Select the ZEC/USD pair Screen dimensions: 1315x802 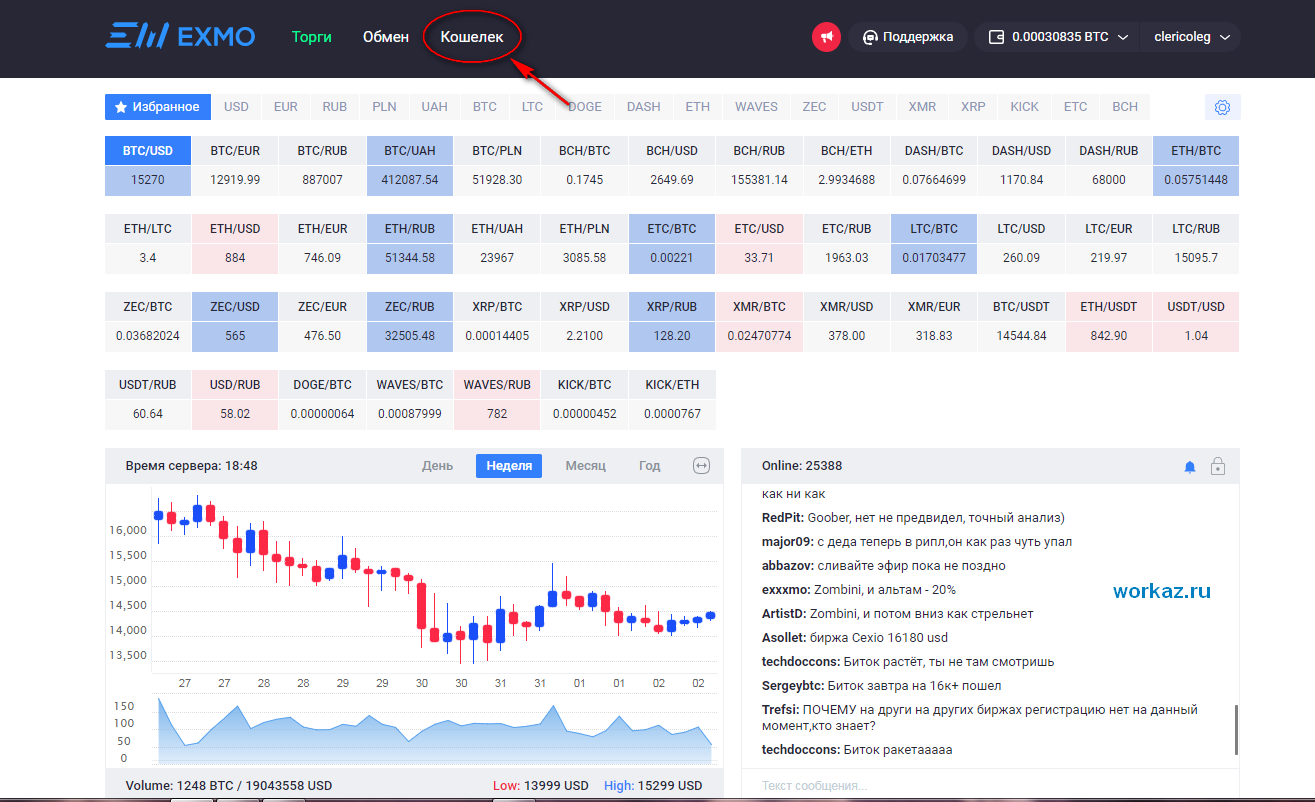click(x=235, y=322)
